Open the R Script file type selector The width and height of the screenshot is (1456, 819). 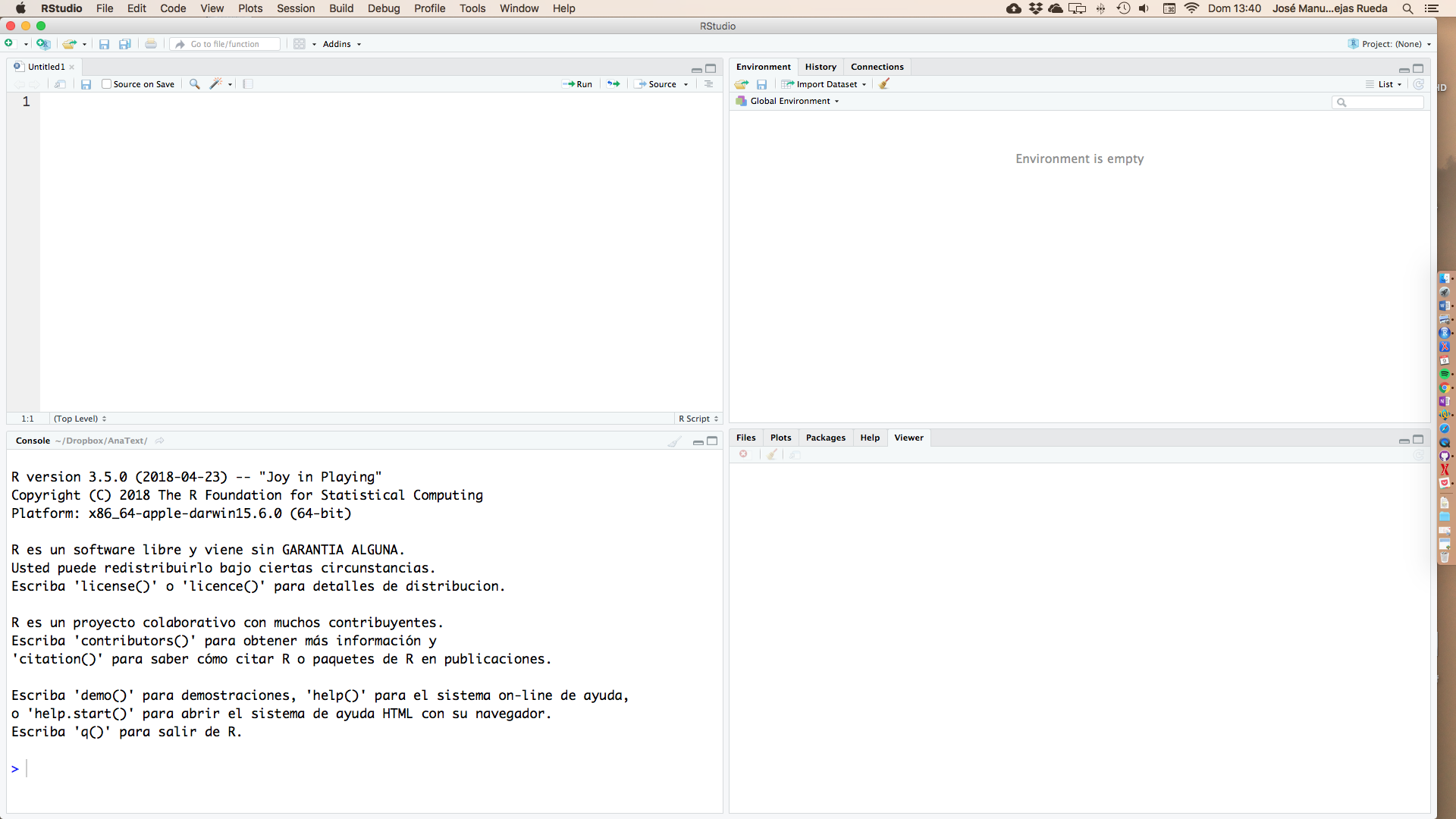(698, 419)
